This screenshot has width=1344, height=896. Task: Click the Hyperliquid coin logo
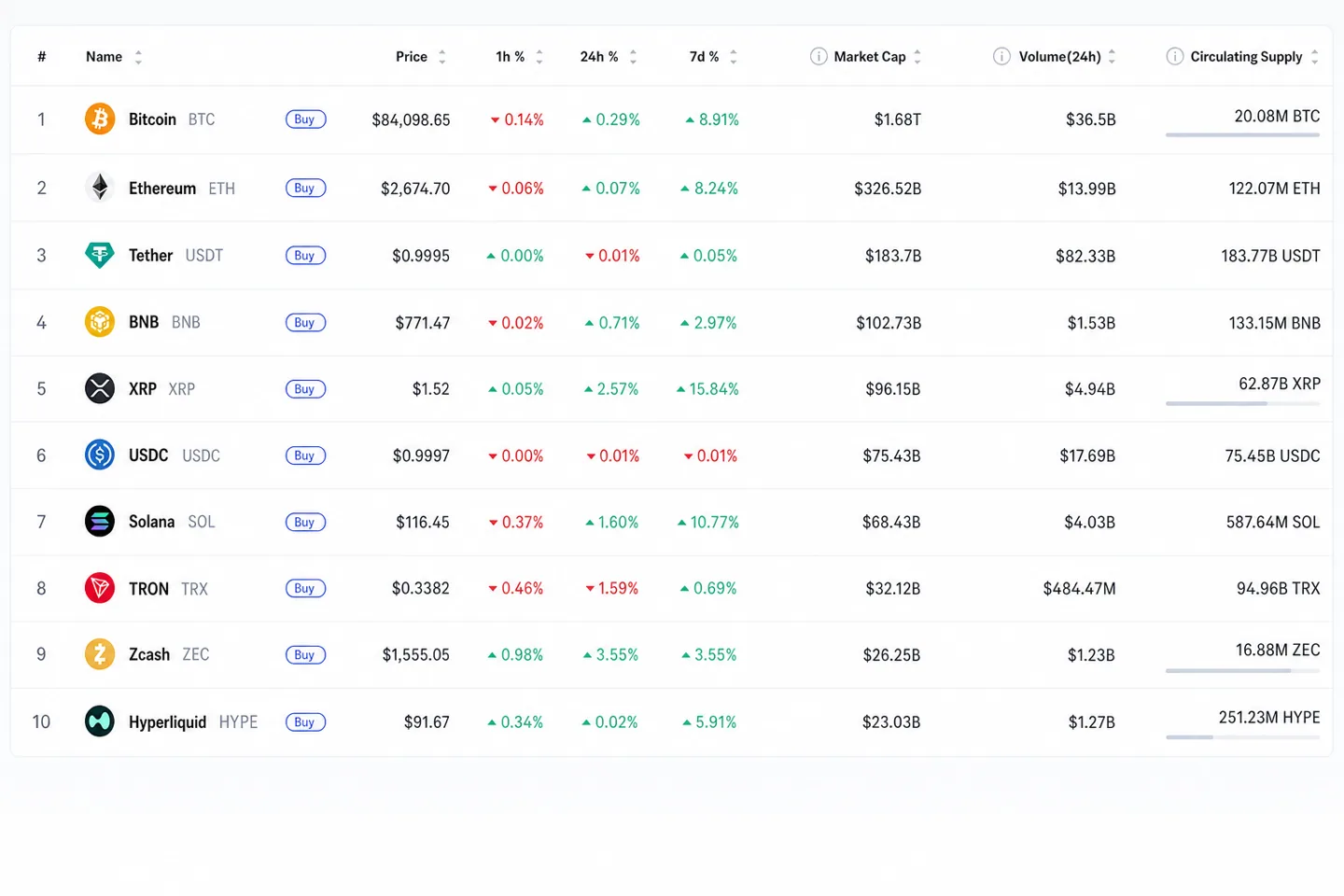tap(100, 721)
